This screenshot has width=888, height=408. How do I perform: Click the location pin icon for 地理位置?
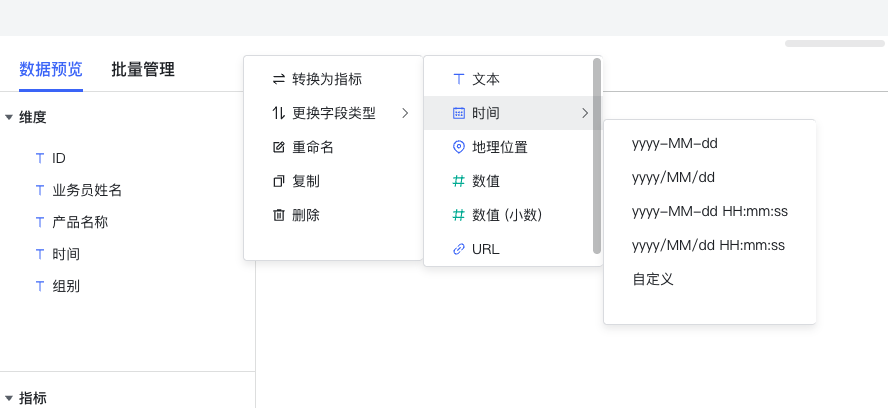[459, 147]
